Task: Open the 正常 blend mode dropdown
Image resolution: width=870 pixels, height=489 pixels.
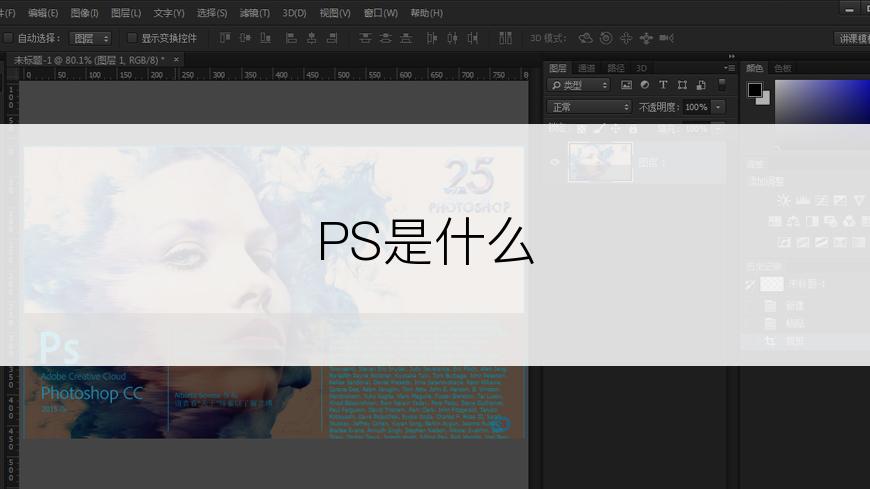Action: 590,107
